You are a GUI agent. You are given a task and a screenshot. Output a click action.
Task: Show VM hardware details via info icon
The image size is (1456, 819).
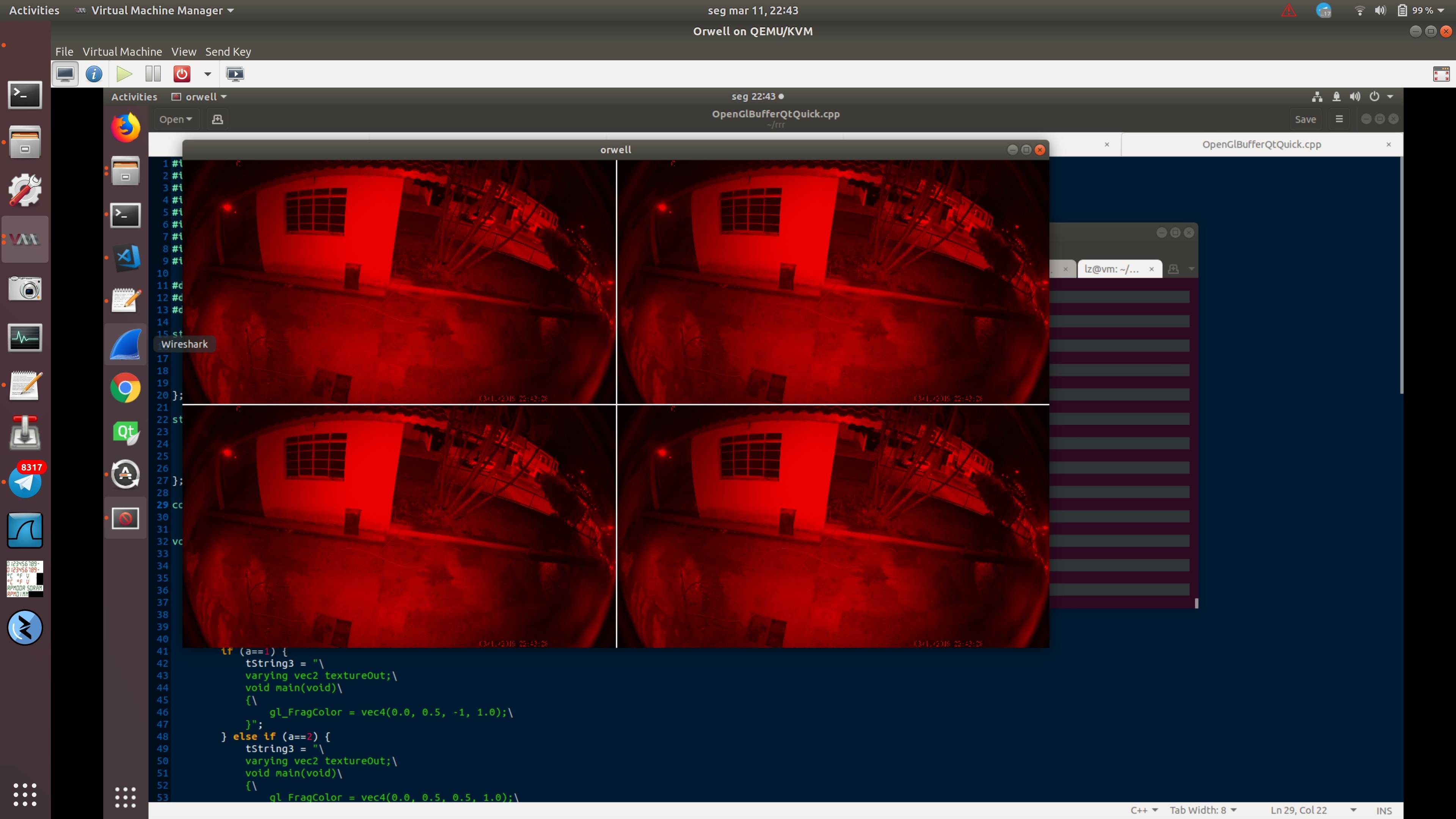[x=94, y=74]
